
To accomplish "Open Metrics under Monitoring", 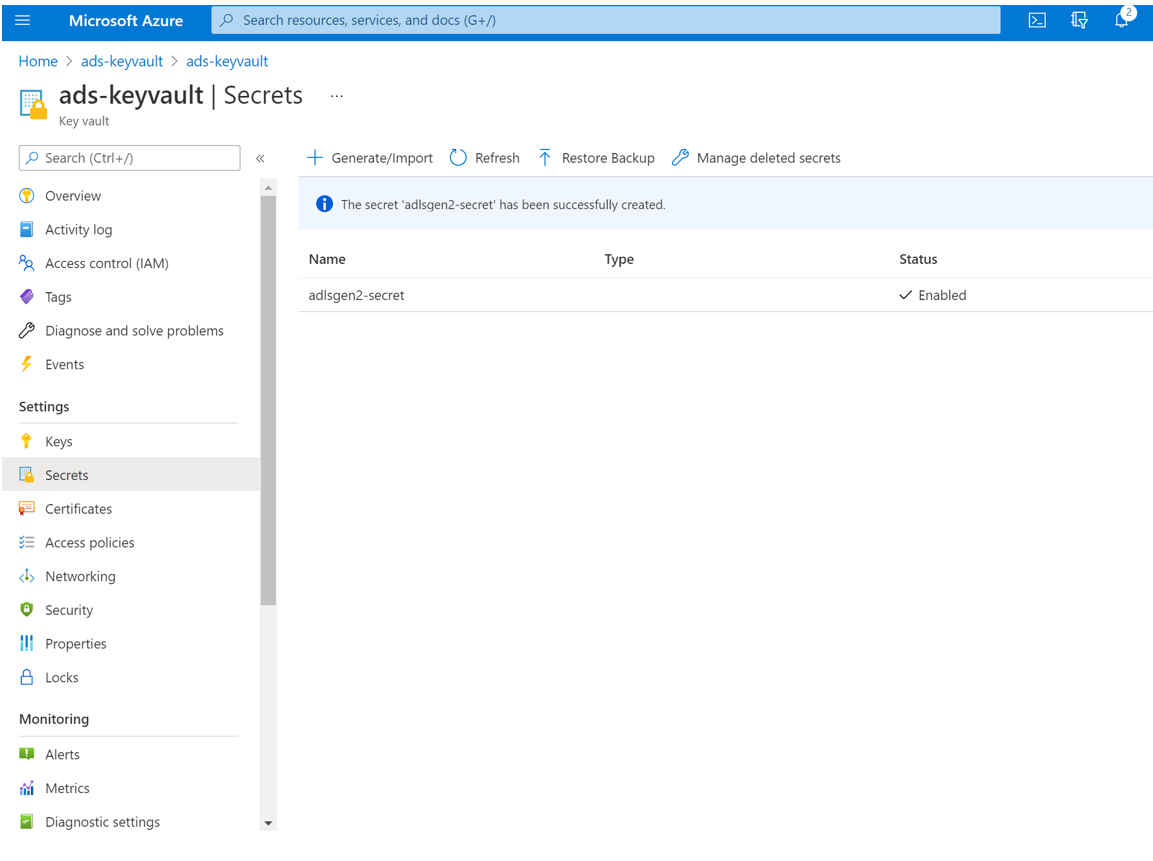I will (67, 788).
